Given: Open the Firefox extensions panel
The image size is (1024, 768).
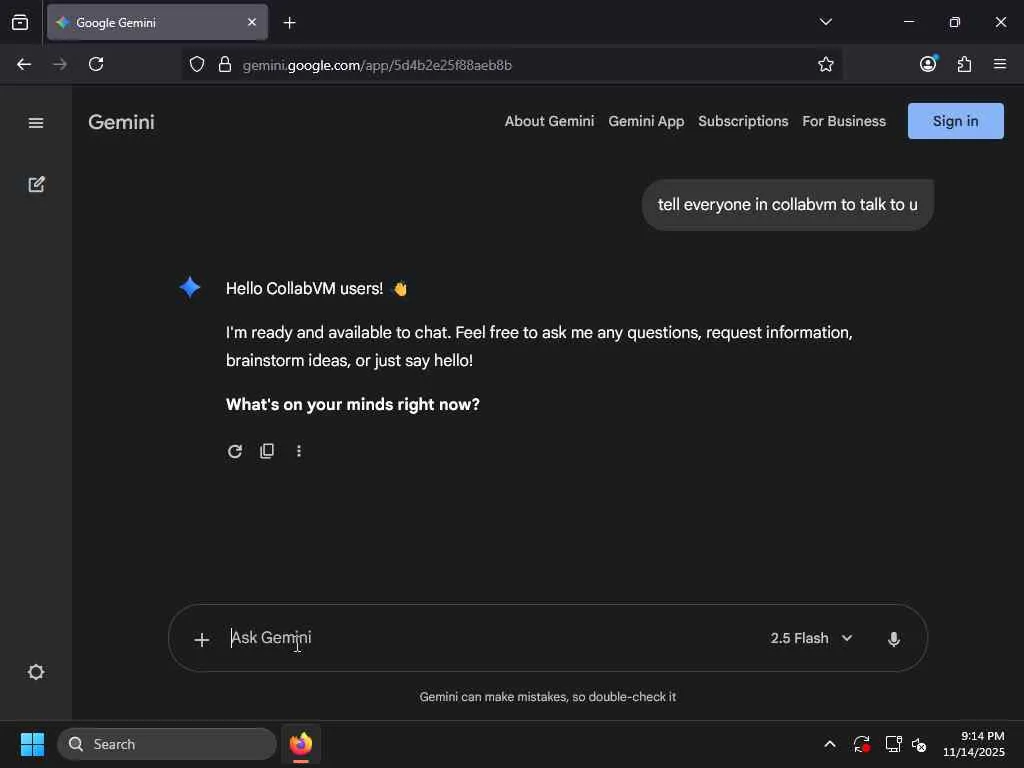Looking at the screenshot, I should click(x=964, y=64).
